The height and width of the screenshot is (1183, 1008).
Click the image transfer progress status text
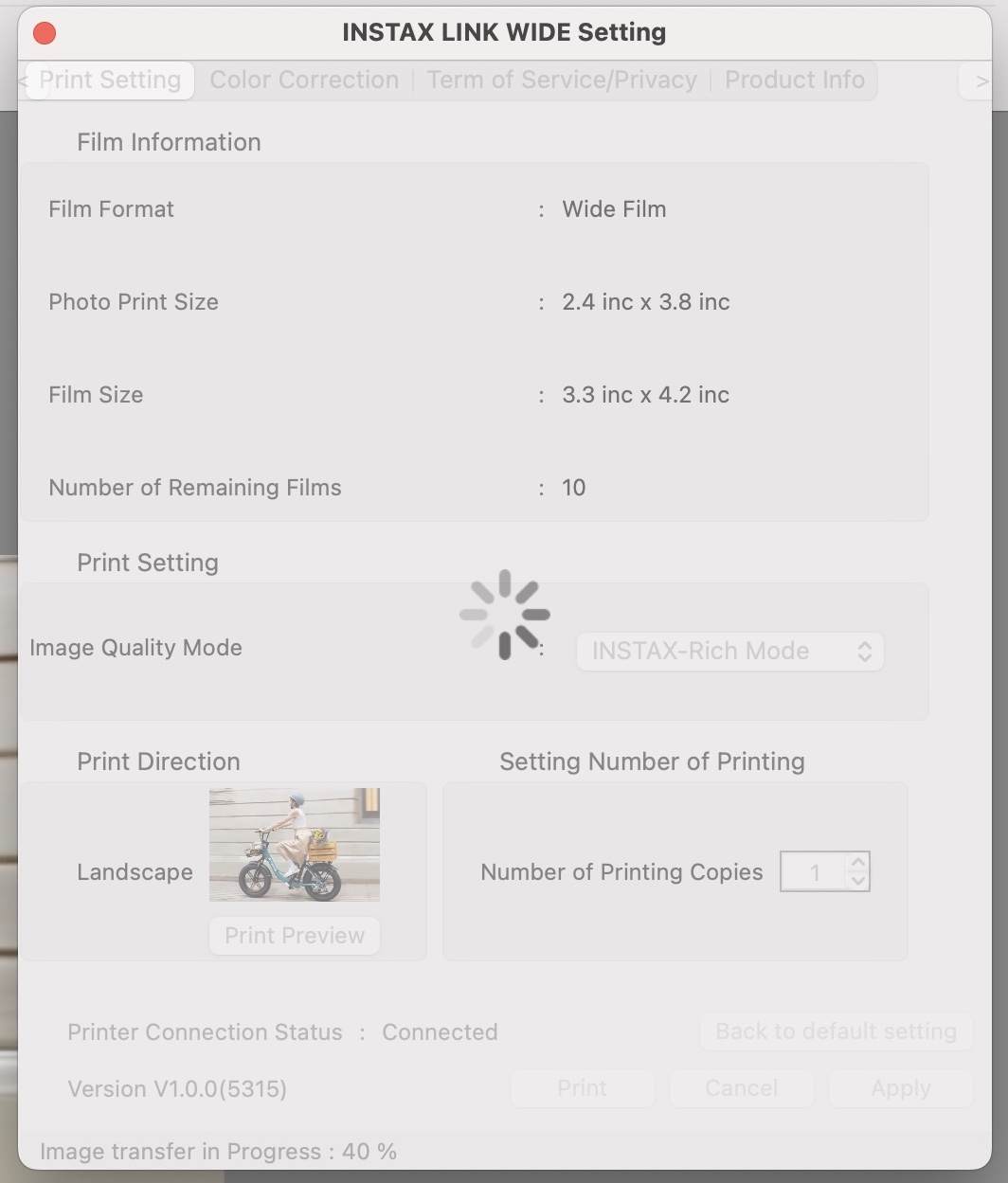point(218,1152)
